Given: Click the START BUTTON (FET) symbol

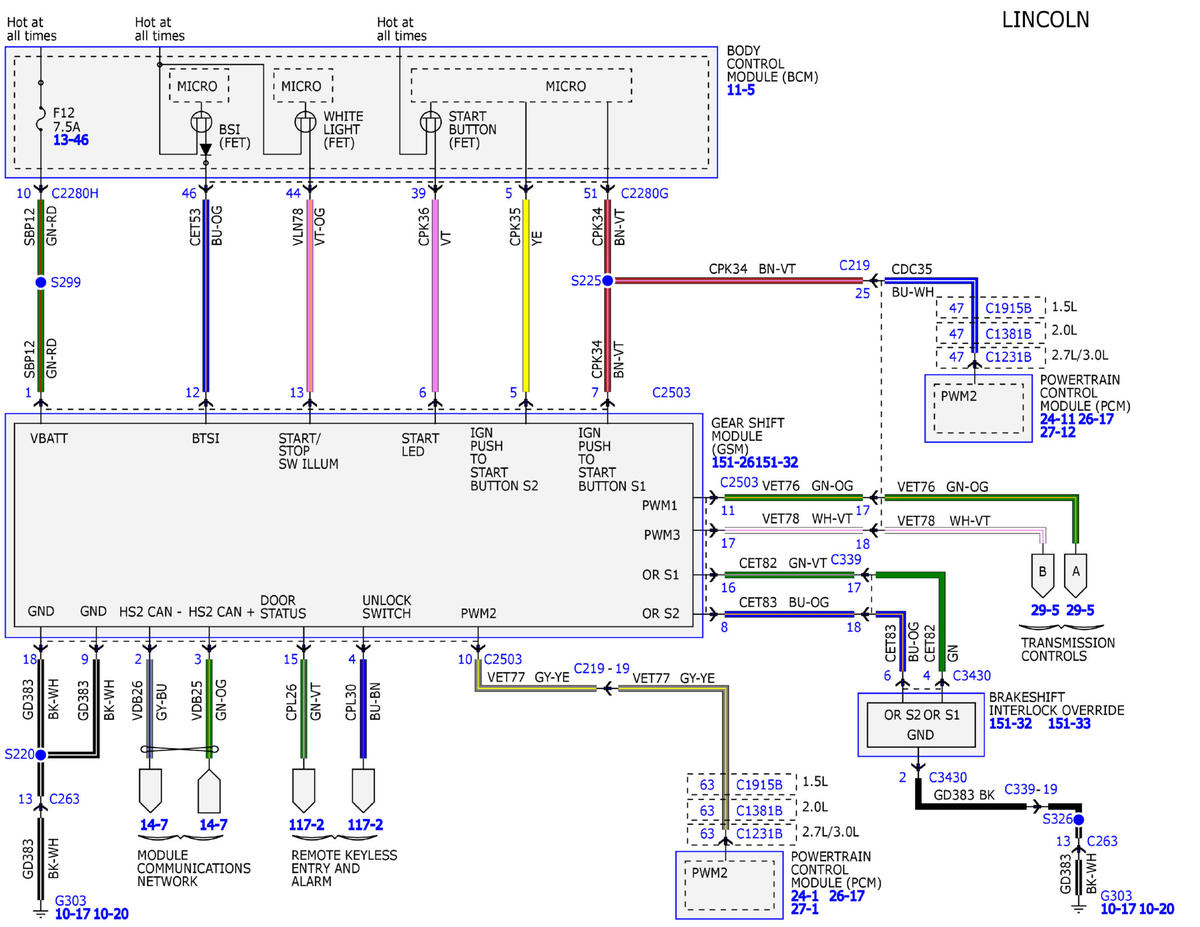Looking at the screenshot, I should (432, 123).
